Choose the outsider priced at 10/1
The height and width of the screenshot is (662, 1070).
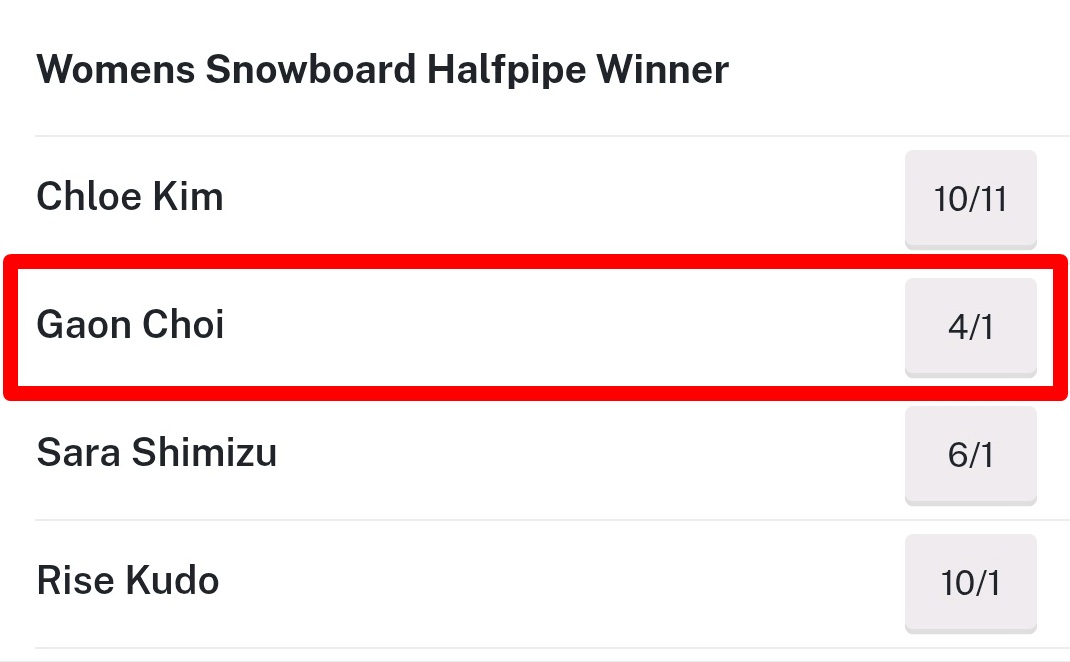[x=970, y=582]
